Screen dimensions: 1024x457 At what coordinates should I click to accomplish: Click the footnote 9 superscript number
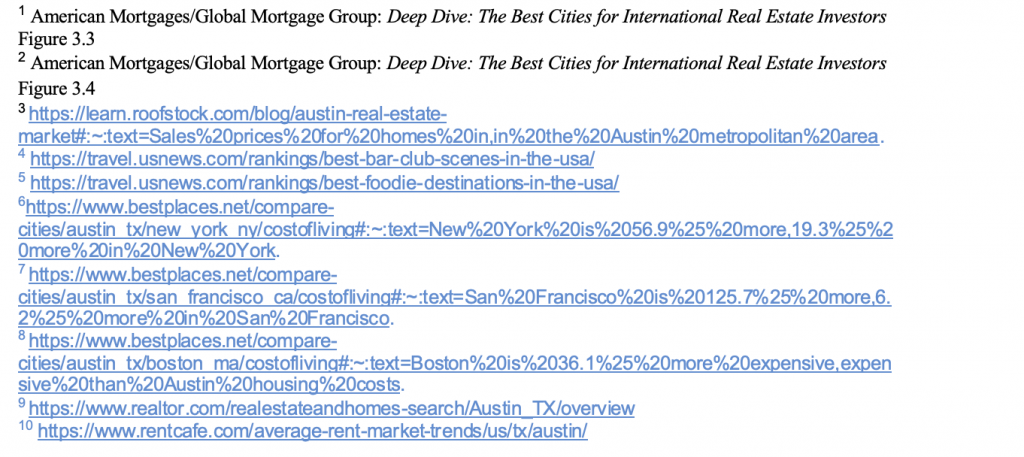22,405
